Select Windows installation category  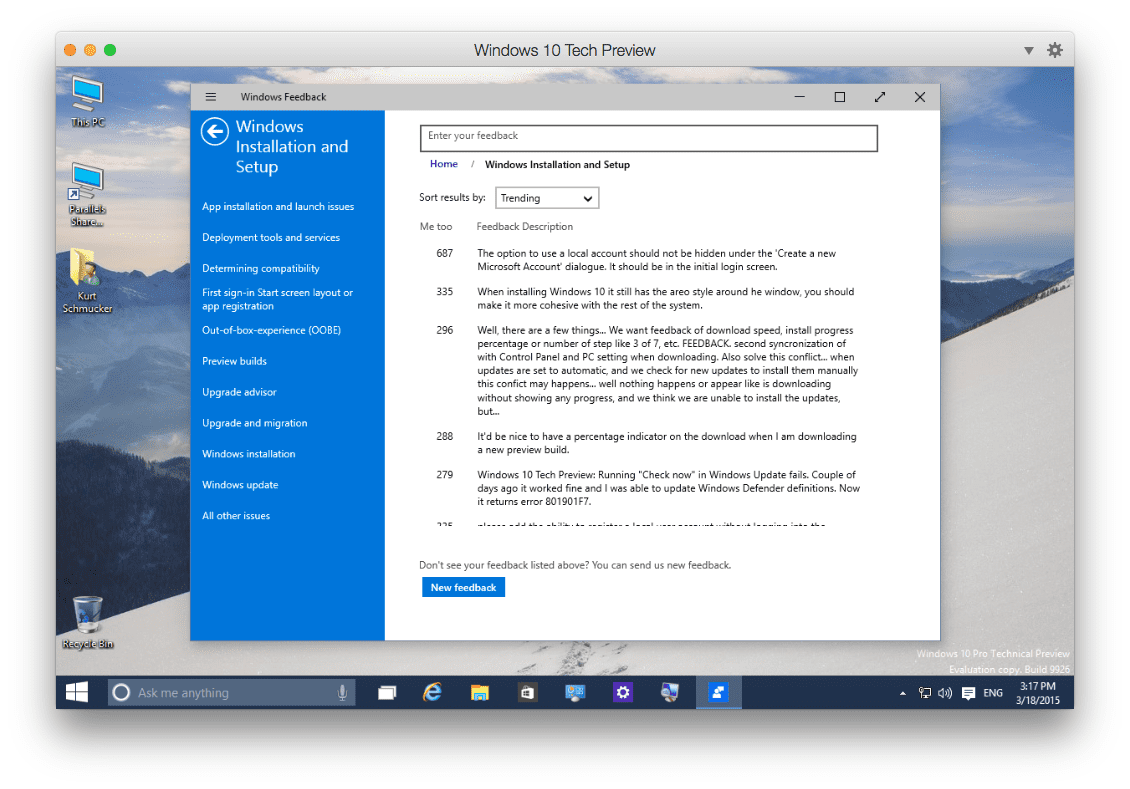249,455
